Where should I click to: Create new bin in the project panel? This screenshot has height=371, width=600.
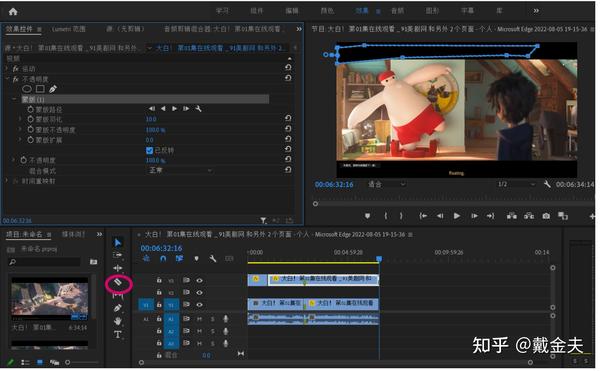pyautogui.click(x=93, y=262)
